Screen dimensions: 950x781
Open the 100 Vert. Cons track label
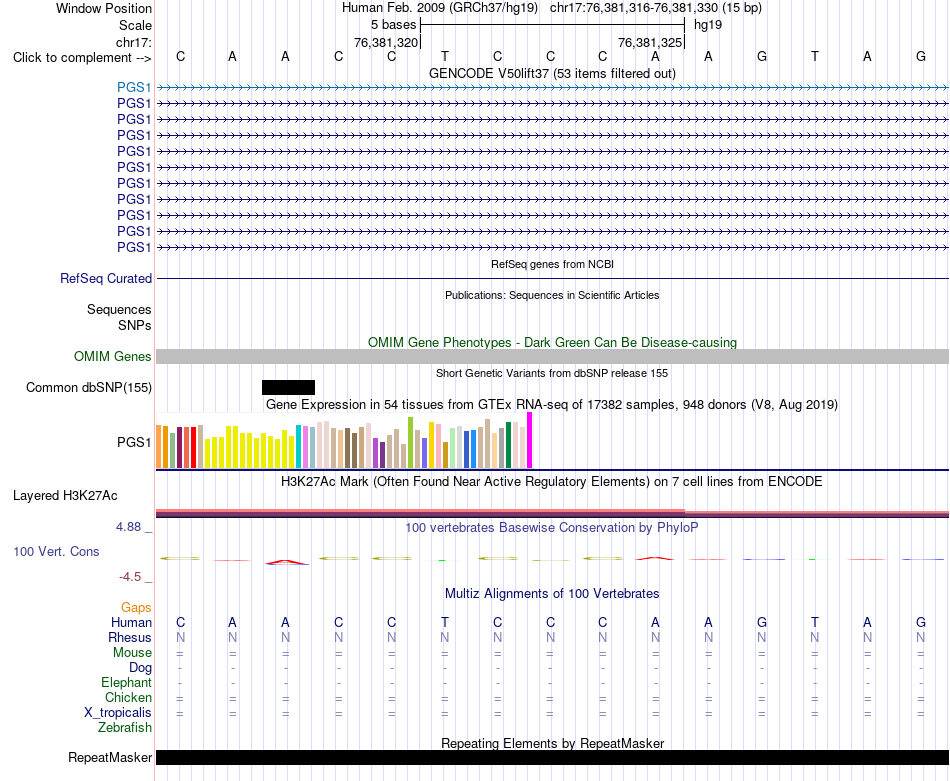pyautogui.click(x=56, y=551)
